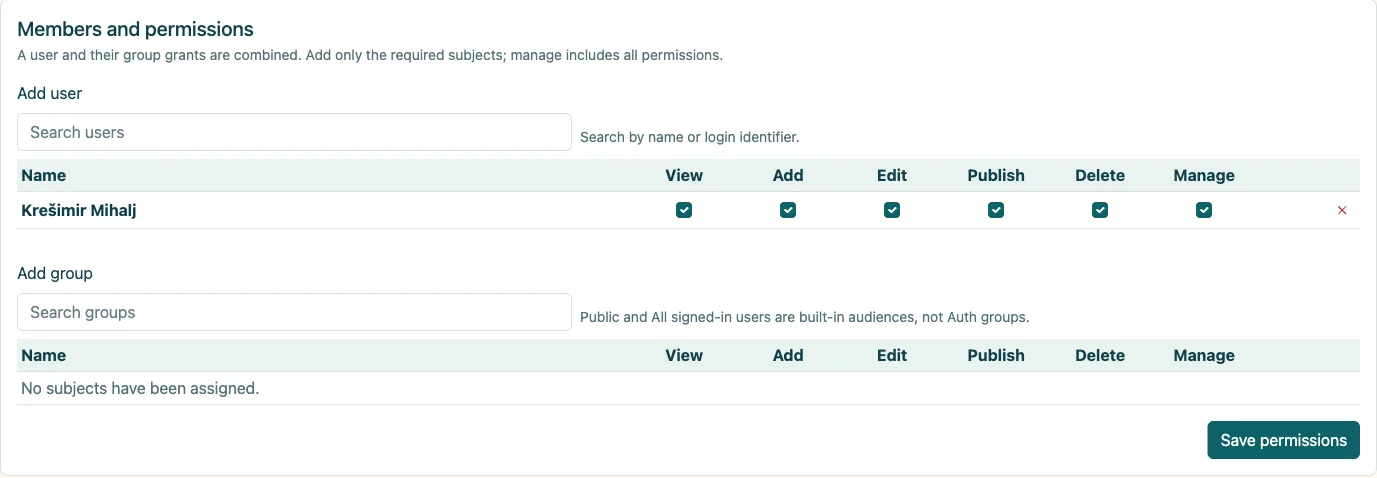Click the Add user label
Viewport: 1377px width, 478px height.
point(50,93)
